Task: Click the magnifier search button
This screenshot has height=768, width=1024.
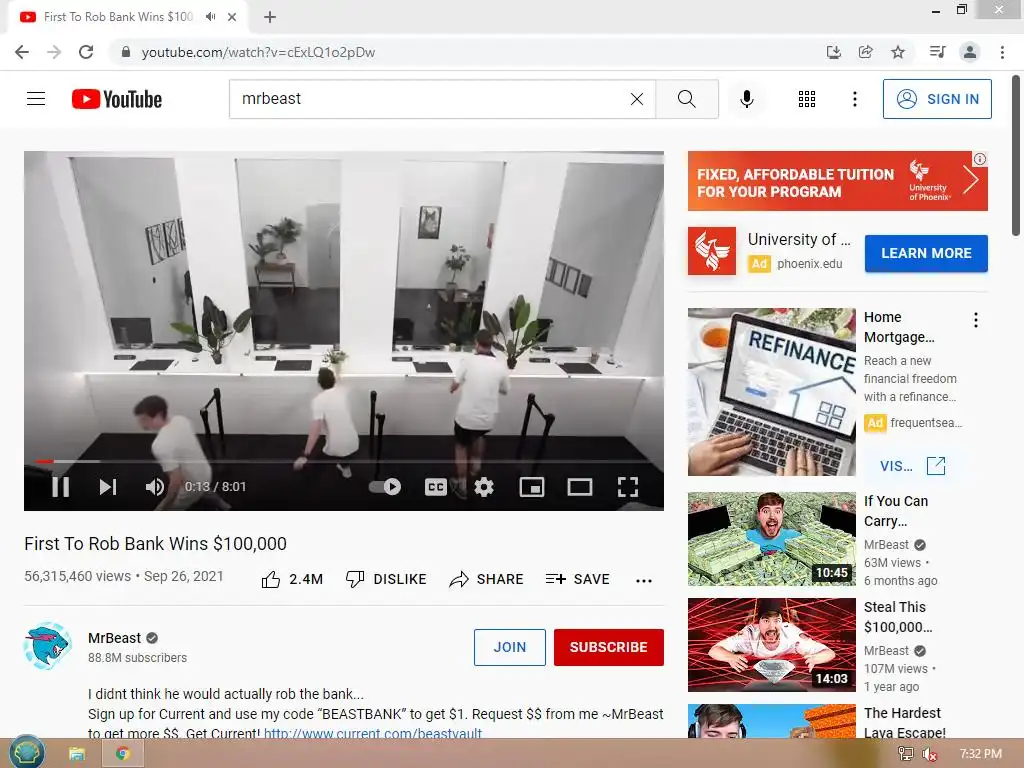Action: pos(687,99)
